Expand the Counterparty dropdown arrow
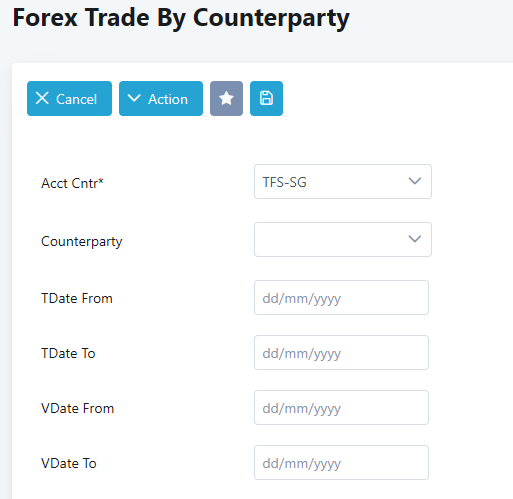The image size is (513, 499). tap(415, 239)
